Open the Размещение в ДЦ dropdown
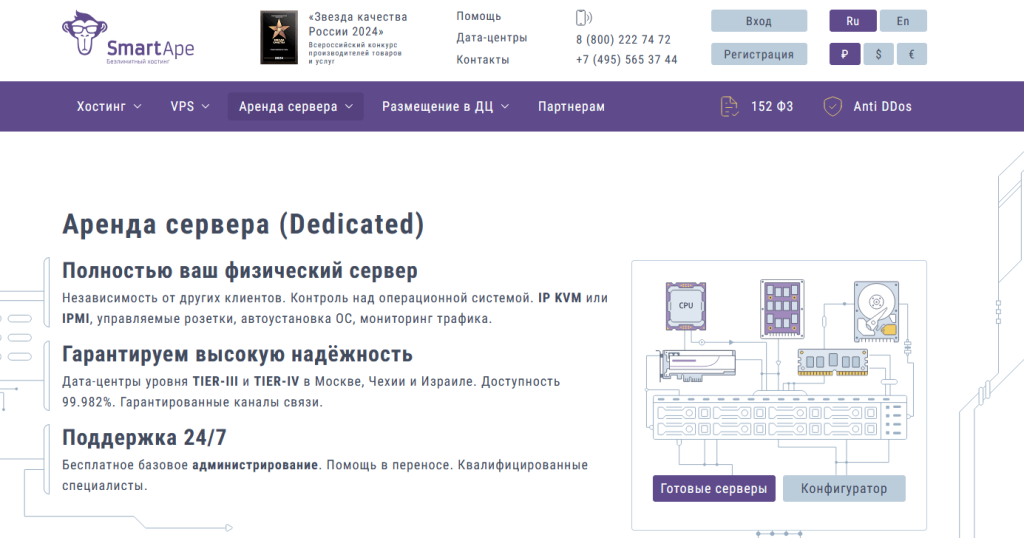Screen dimensions: 1024x538 (x=445, y=106)
